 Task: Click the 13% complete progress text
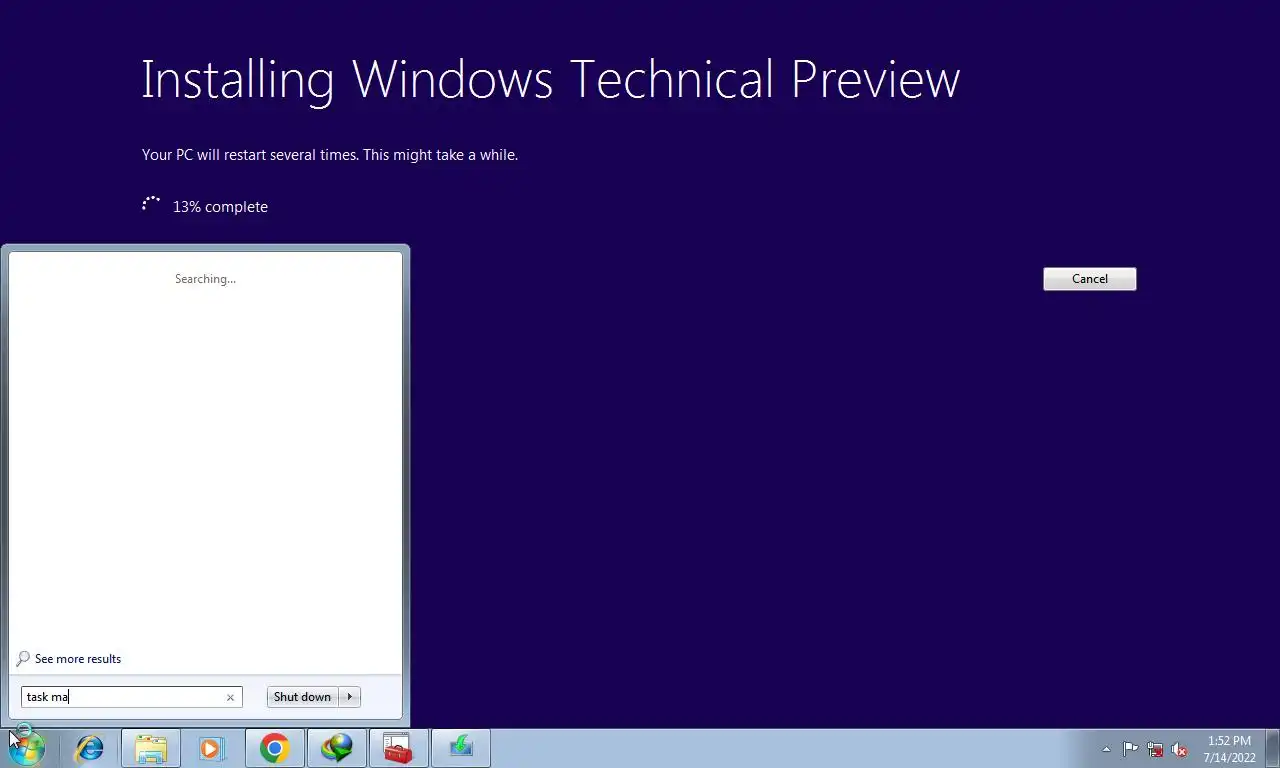pos(220,207)
